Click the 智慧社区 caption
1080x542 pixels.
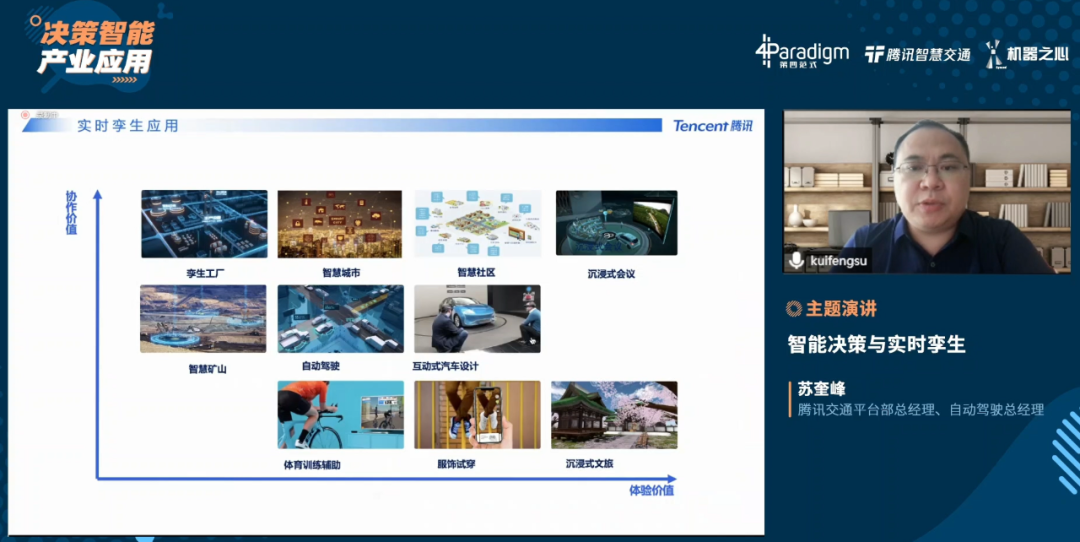pos(477,273)
